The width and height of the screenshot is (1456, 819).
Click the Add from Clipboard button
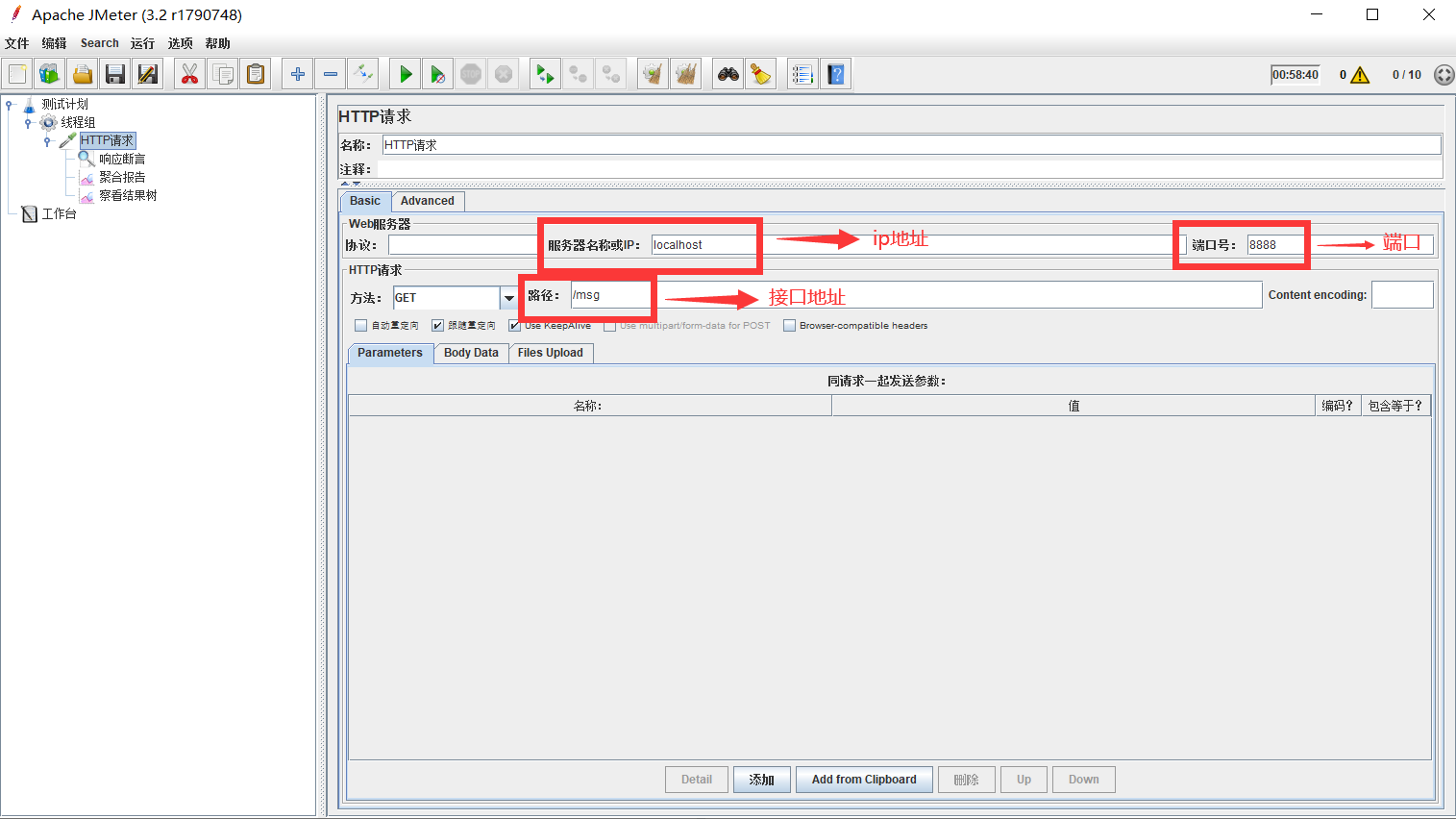864,780
